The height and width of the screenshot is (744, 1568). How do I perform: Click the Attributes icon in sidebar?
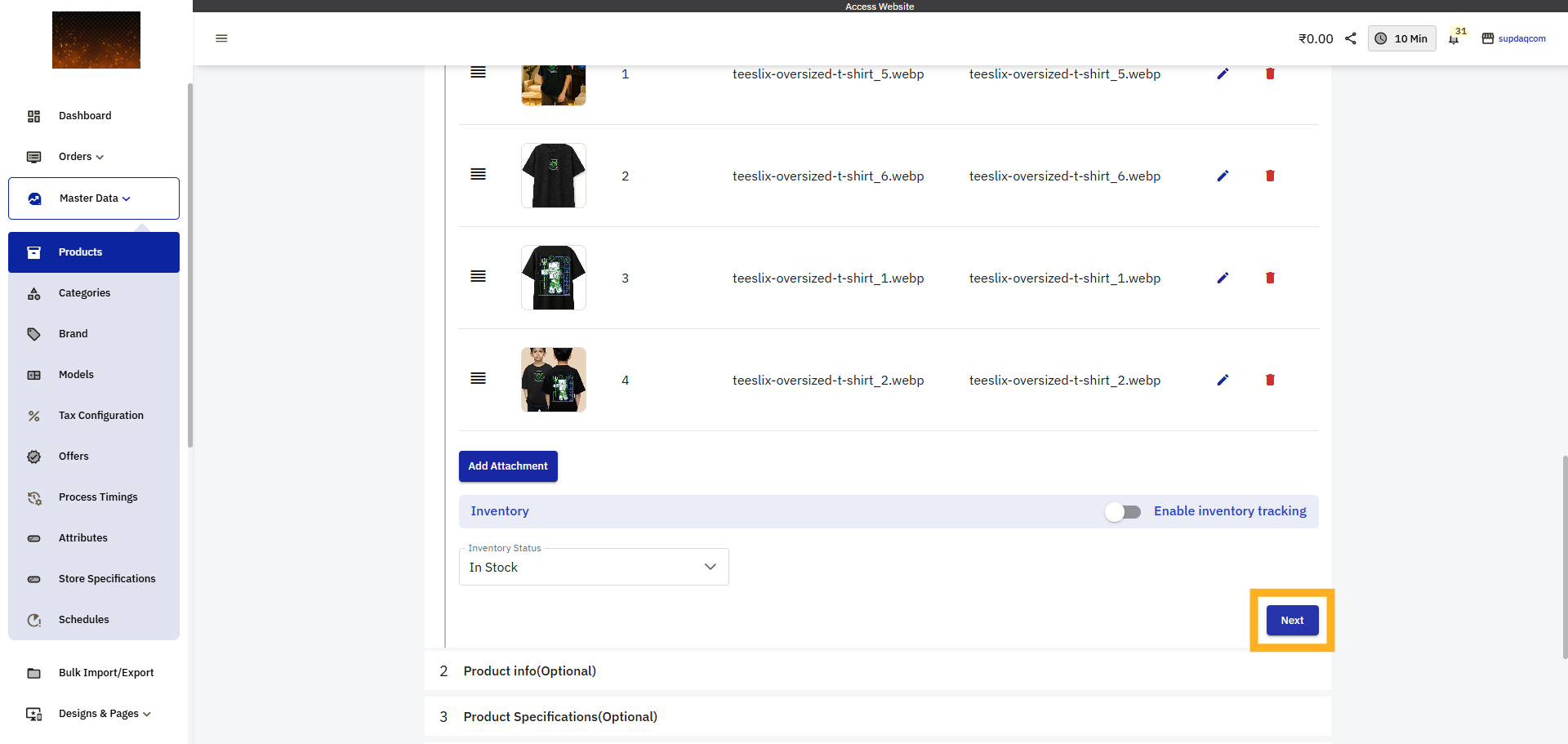(33, 538)
